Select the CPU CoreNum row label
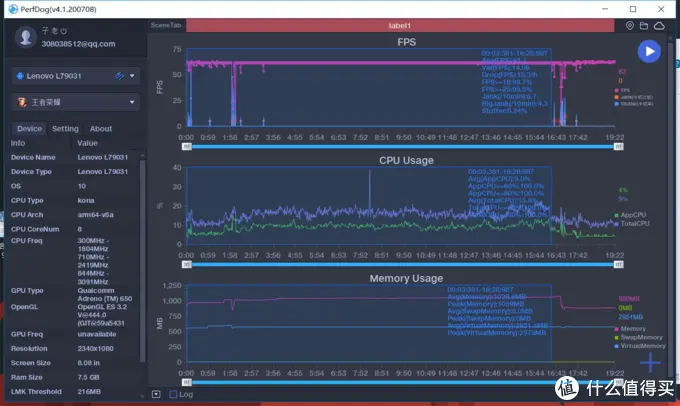Screen dimensions: 680x406 [35, 229]
